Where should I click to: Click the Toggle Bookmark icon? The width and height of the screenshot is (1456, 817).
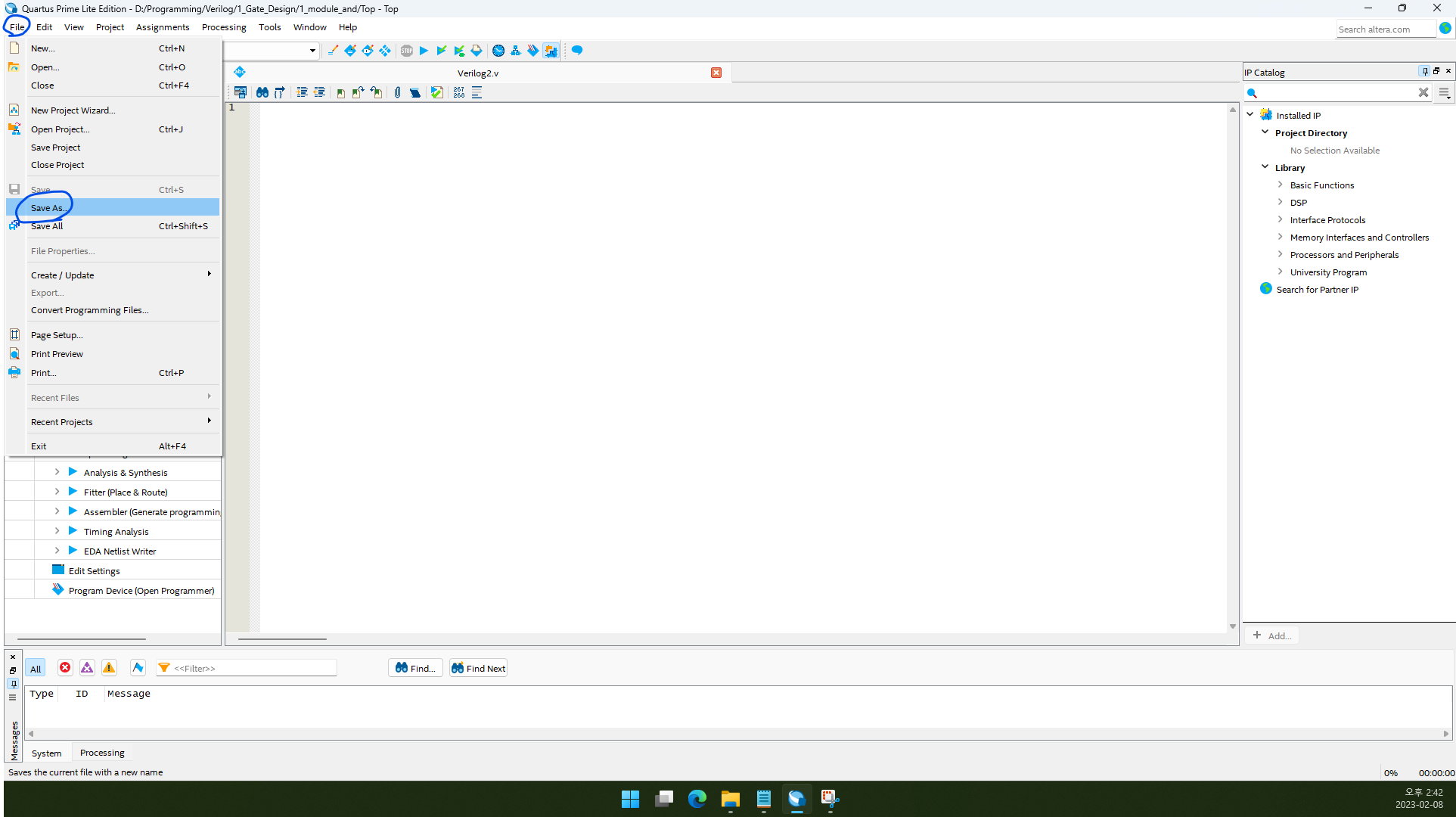coord(340,92)
